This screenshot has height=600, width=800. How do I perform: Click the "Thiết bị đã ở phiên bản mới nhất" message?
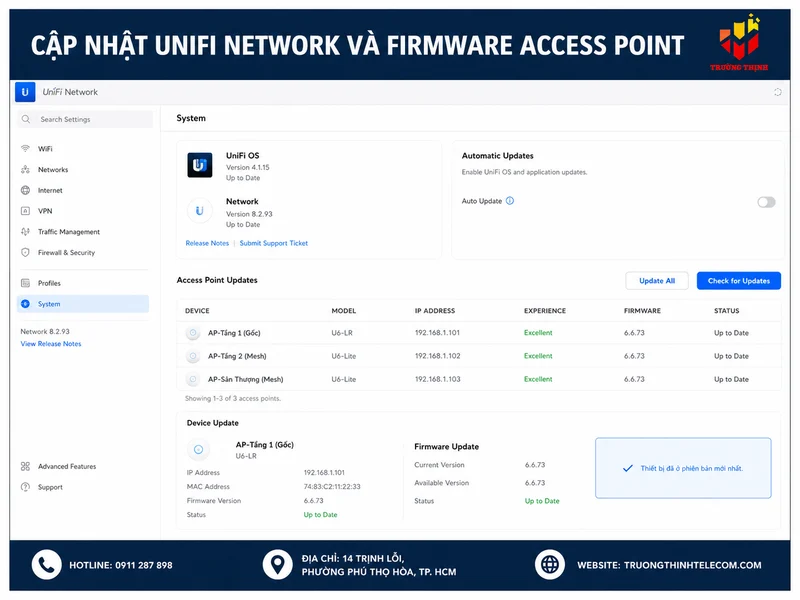tap(692, 468)
